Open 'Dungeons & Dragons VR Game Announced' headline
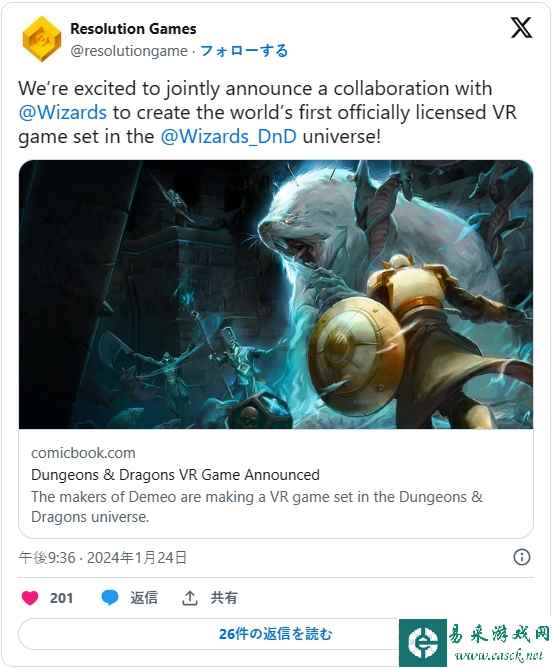The image size is (552, 668). click(x=175, y=475)
